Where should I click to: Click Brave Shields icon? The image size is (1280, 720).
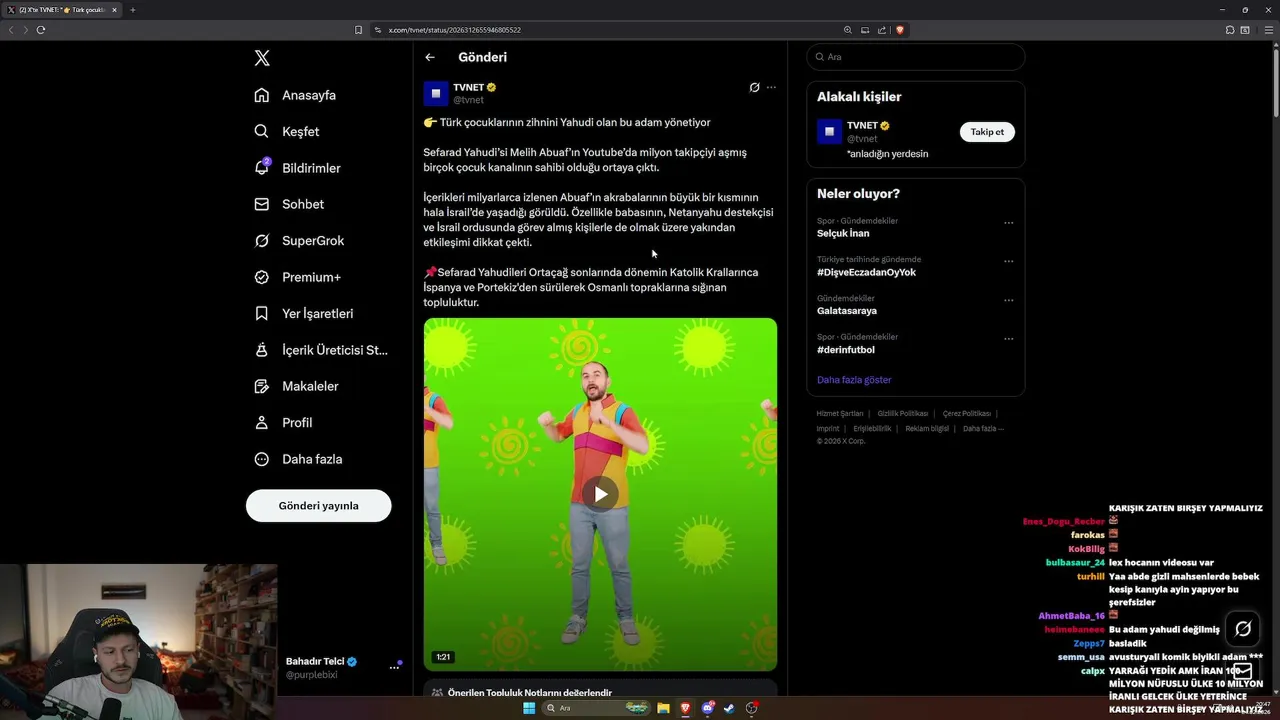pos(900,30)
